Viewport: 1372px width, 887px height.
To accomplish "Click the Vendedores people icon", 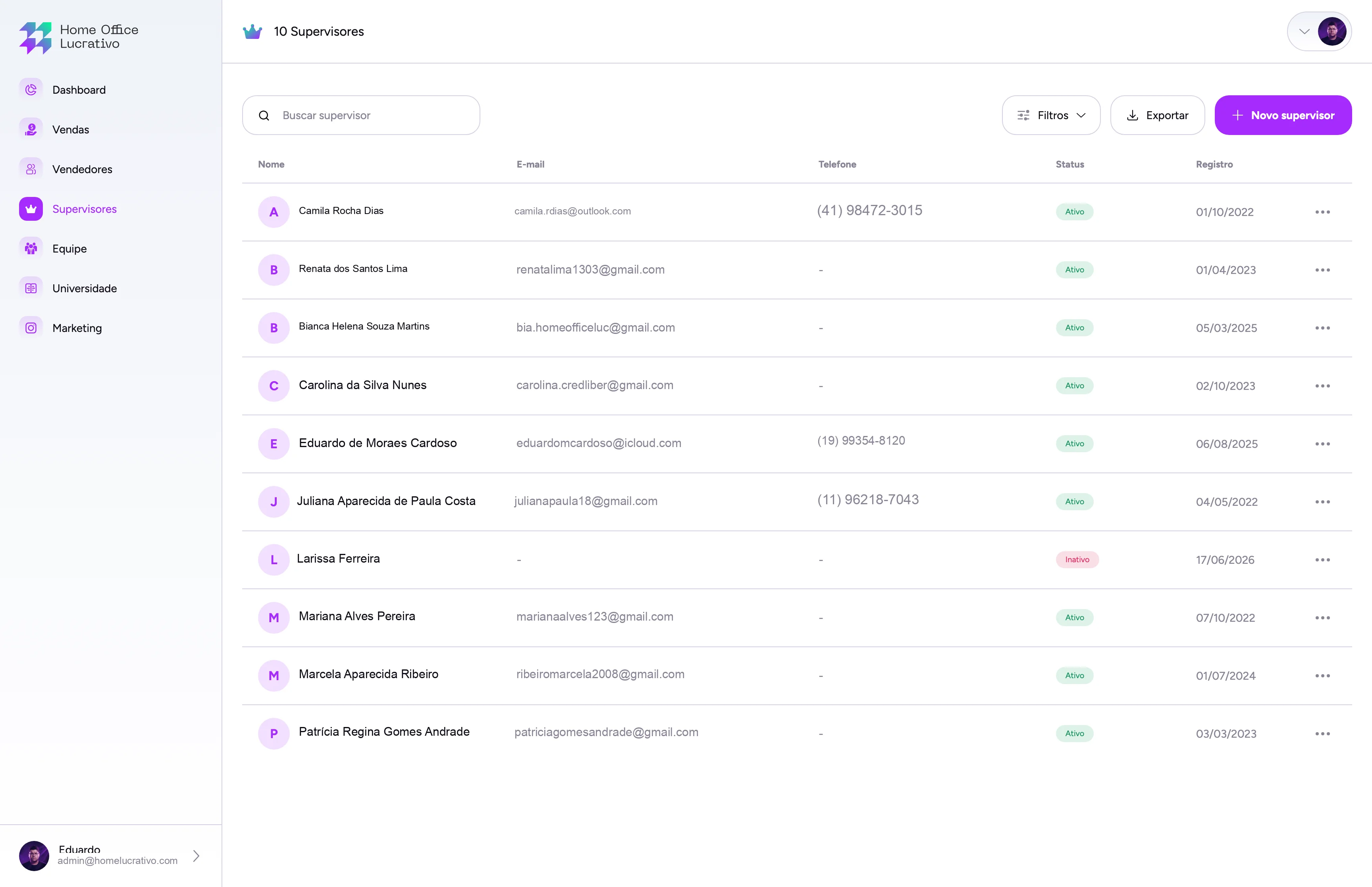I will (x=31, y=169).
